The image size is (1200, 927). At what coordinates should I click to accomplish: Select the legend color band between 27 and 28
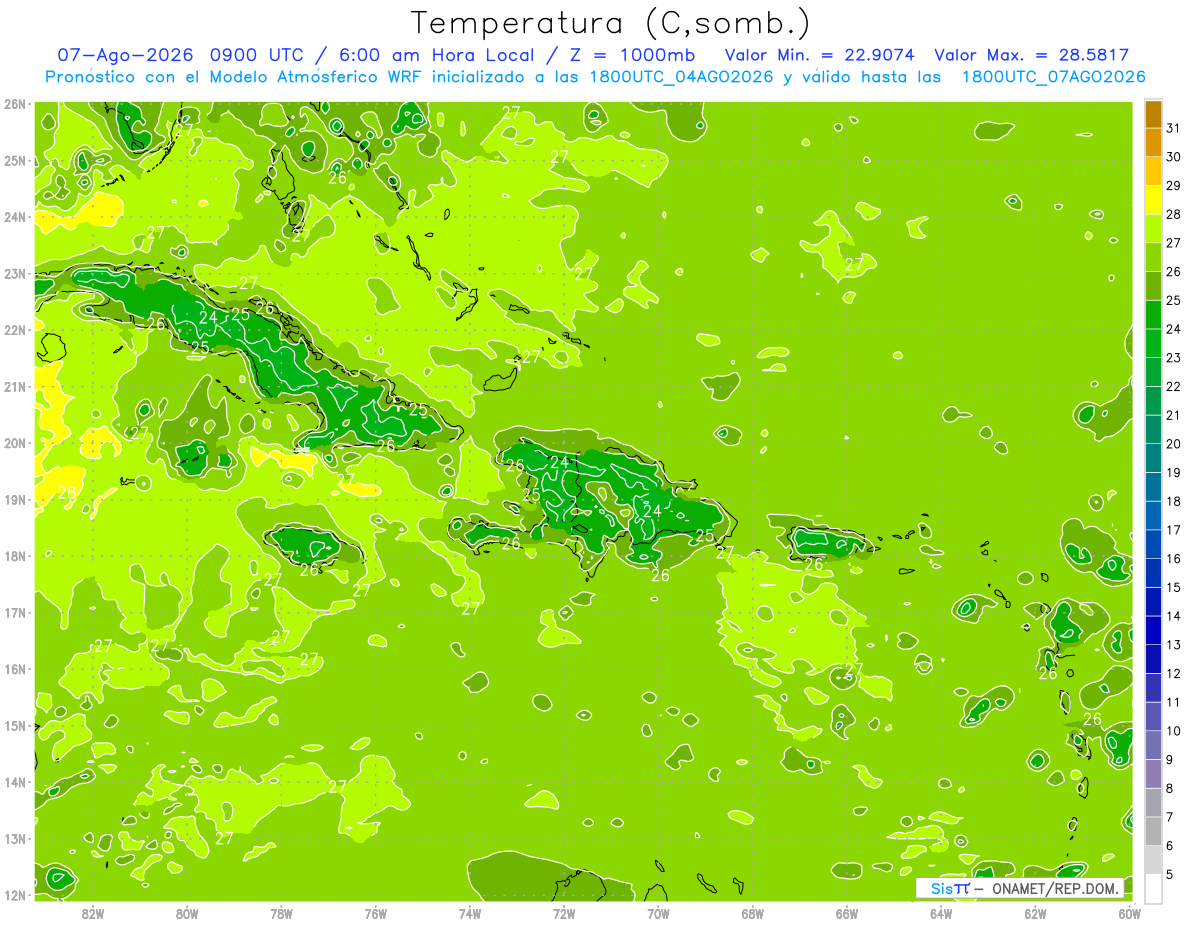point(1153,228)
